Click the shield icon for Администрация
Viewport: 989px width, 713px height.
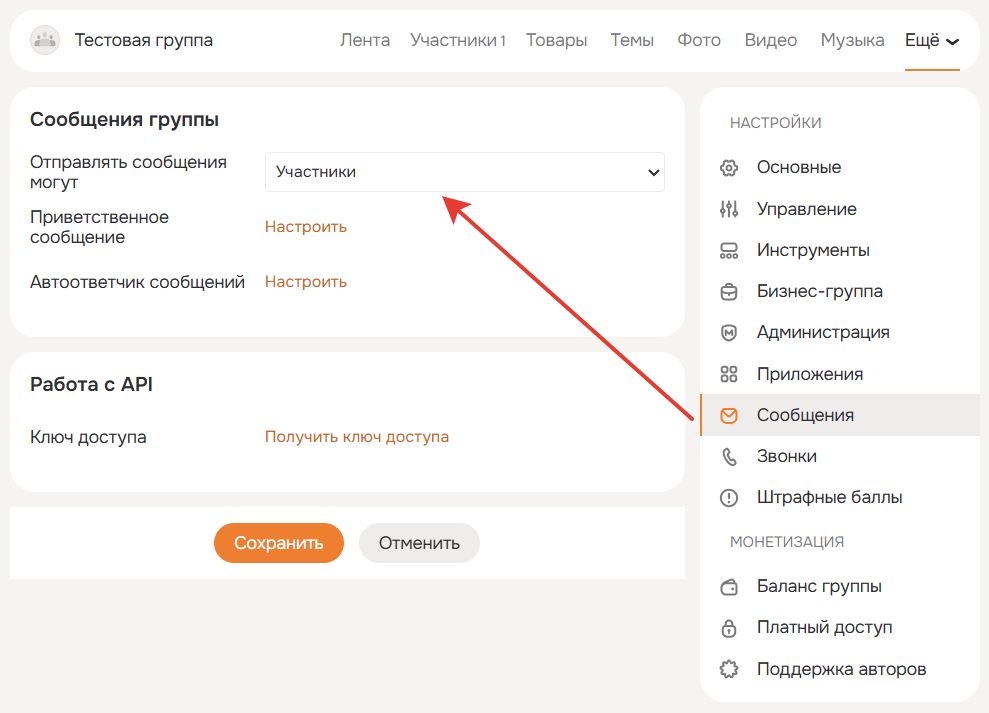point(729,333)
